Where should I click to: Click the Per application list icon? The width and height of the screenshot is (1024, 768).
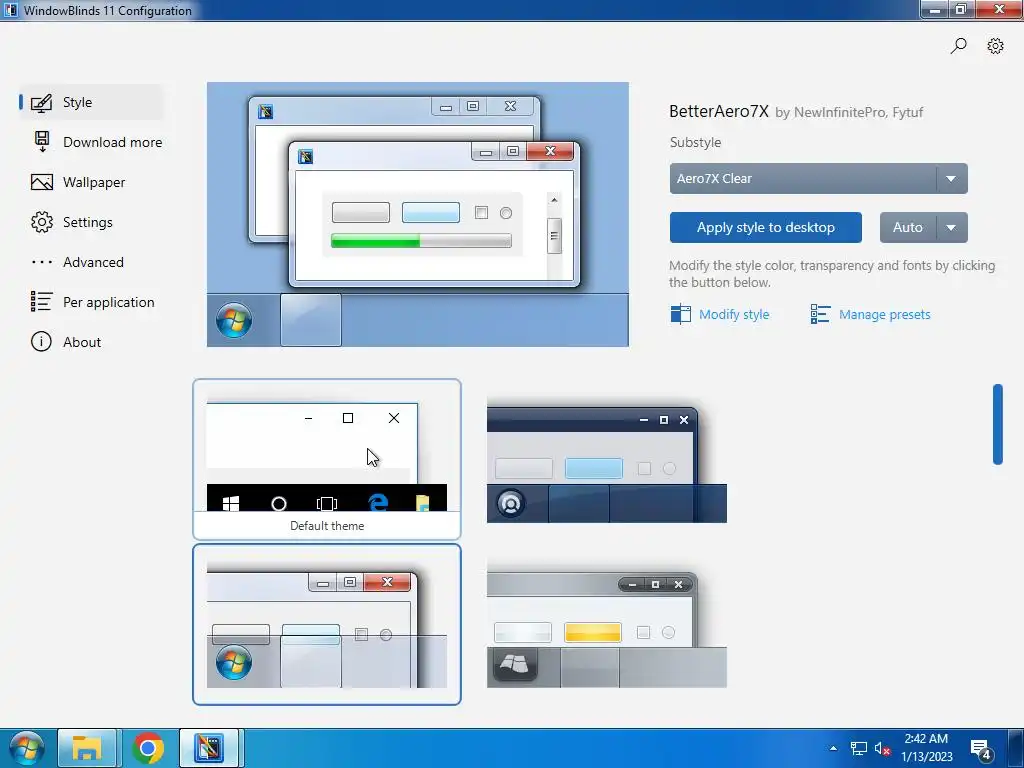pyautogui.click(x=41, y=302)
